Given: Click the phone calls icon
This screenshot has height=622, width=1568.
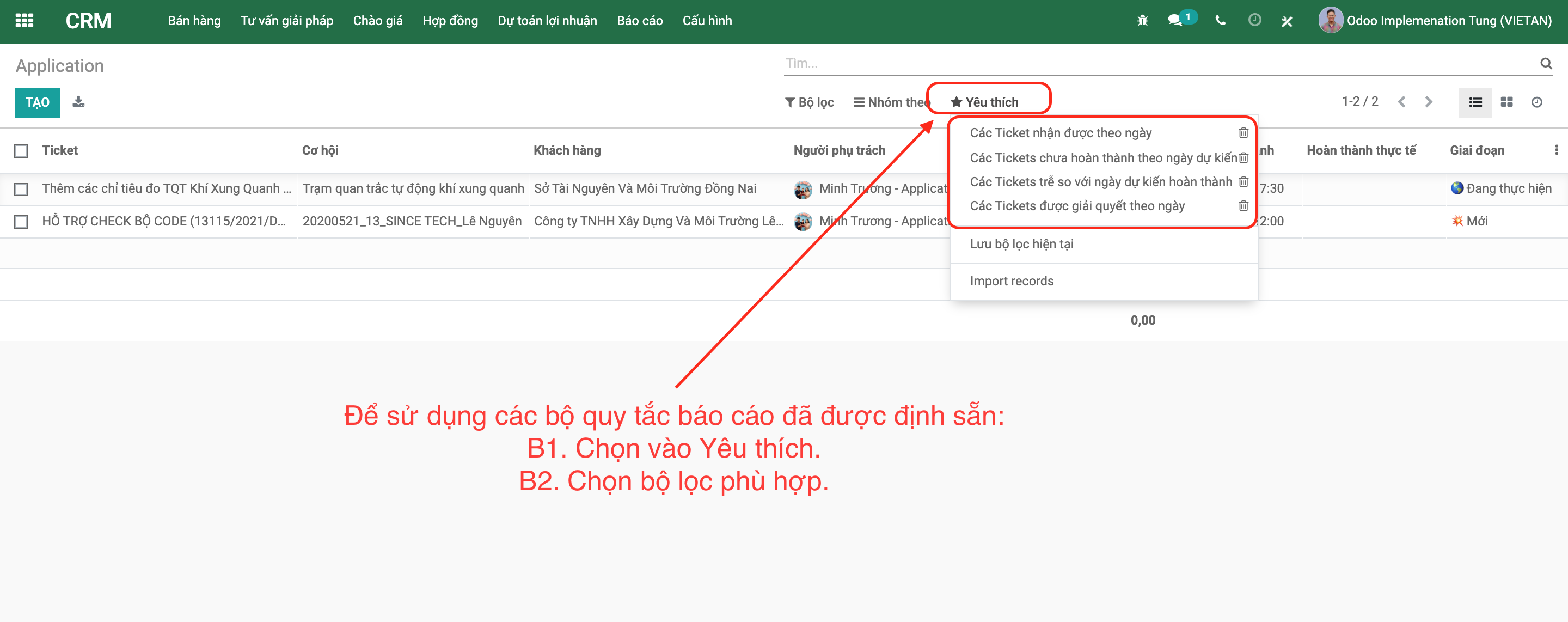Looking at the screenshot, I should point(1220,20).
